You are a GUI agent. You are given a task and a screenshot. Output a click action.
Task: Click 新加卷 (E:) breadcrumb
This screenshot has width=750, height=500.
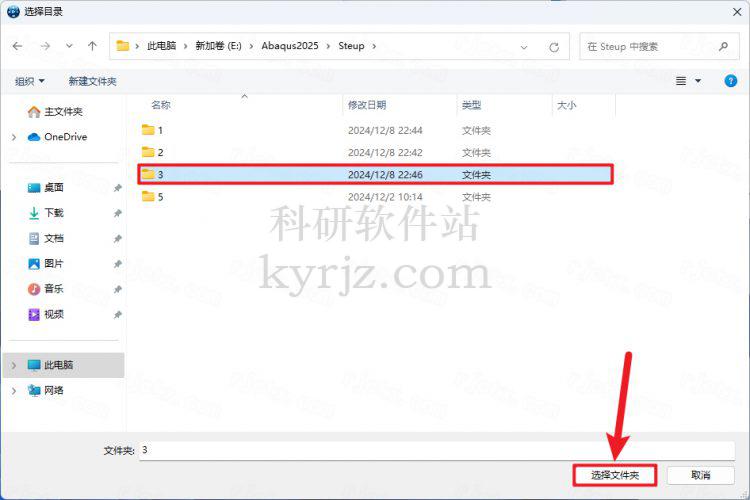(x=218, y=46)
